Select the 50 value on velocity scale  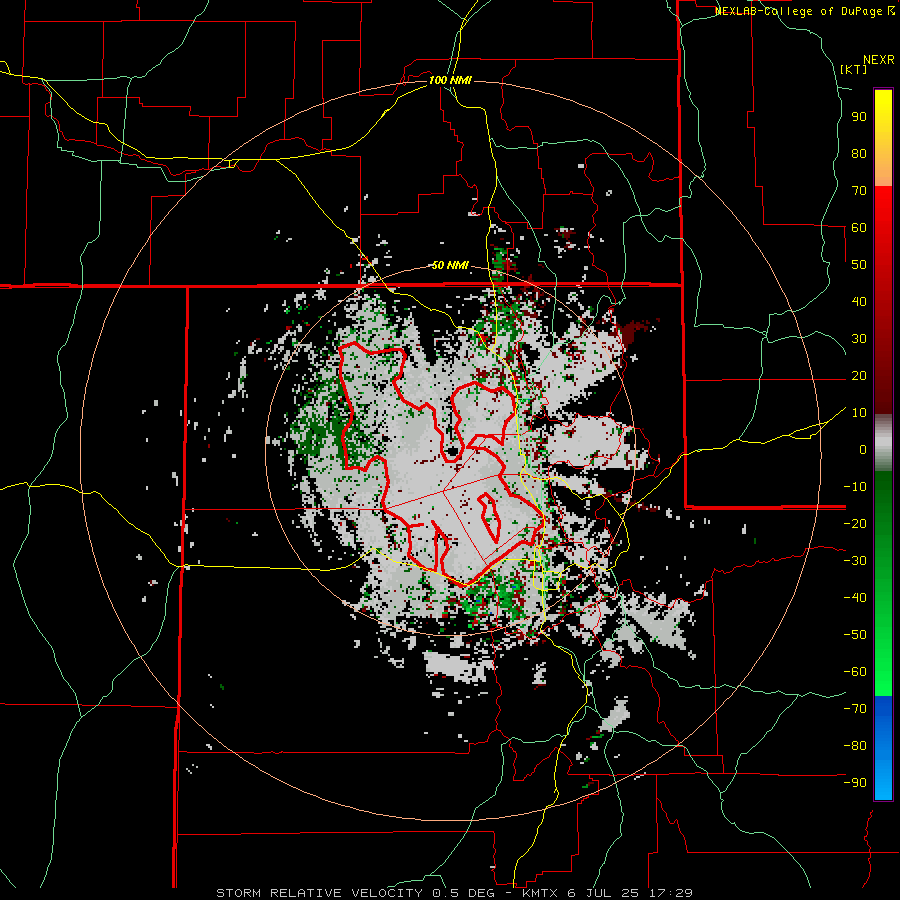859,265
